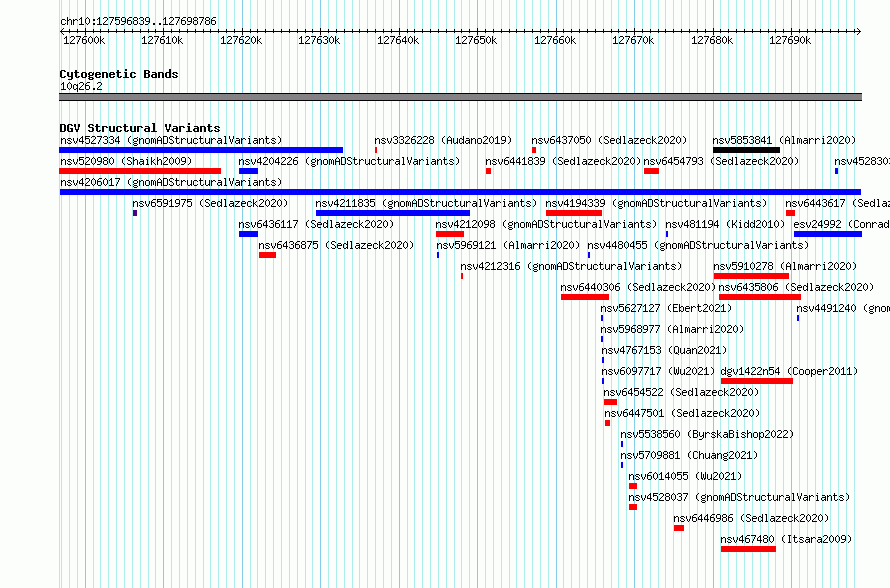Click nsv6446986 (Sedlazeck2020) label
The image size is (890, 588).
(751, 518)
